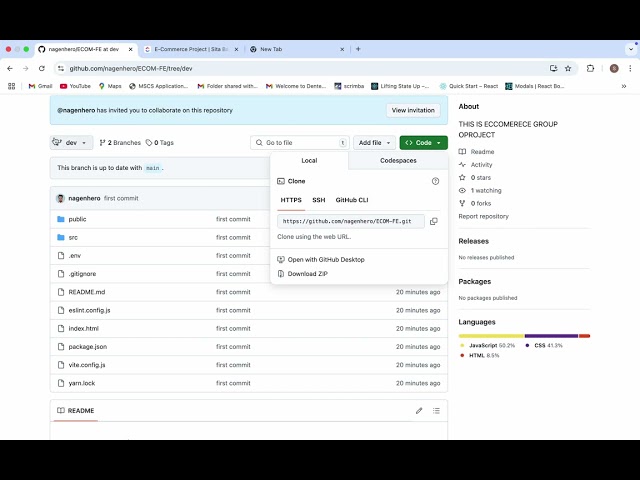Click the install app icon in address bar

553,69
